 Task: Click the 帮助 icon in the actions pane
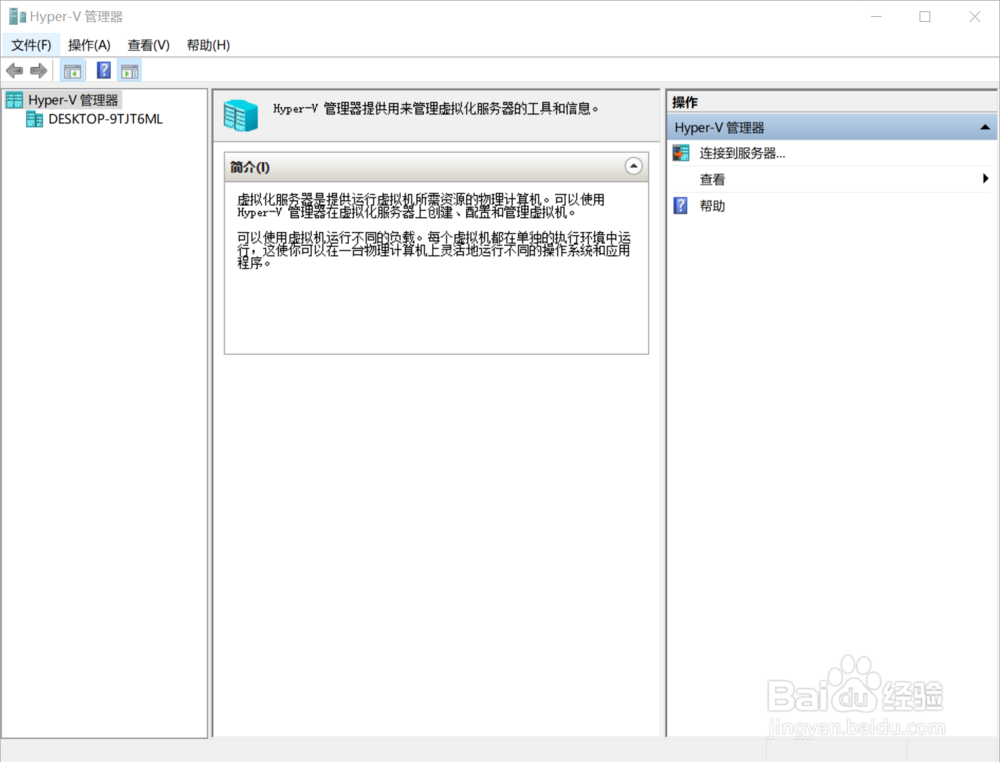681,206
